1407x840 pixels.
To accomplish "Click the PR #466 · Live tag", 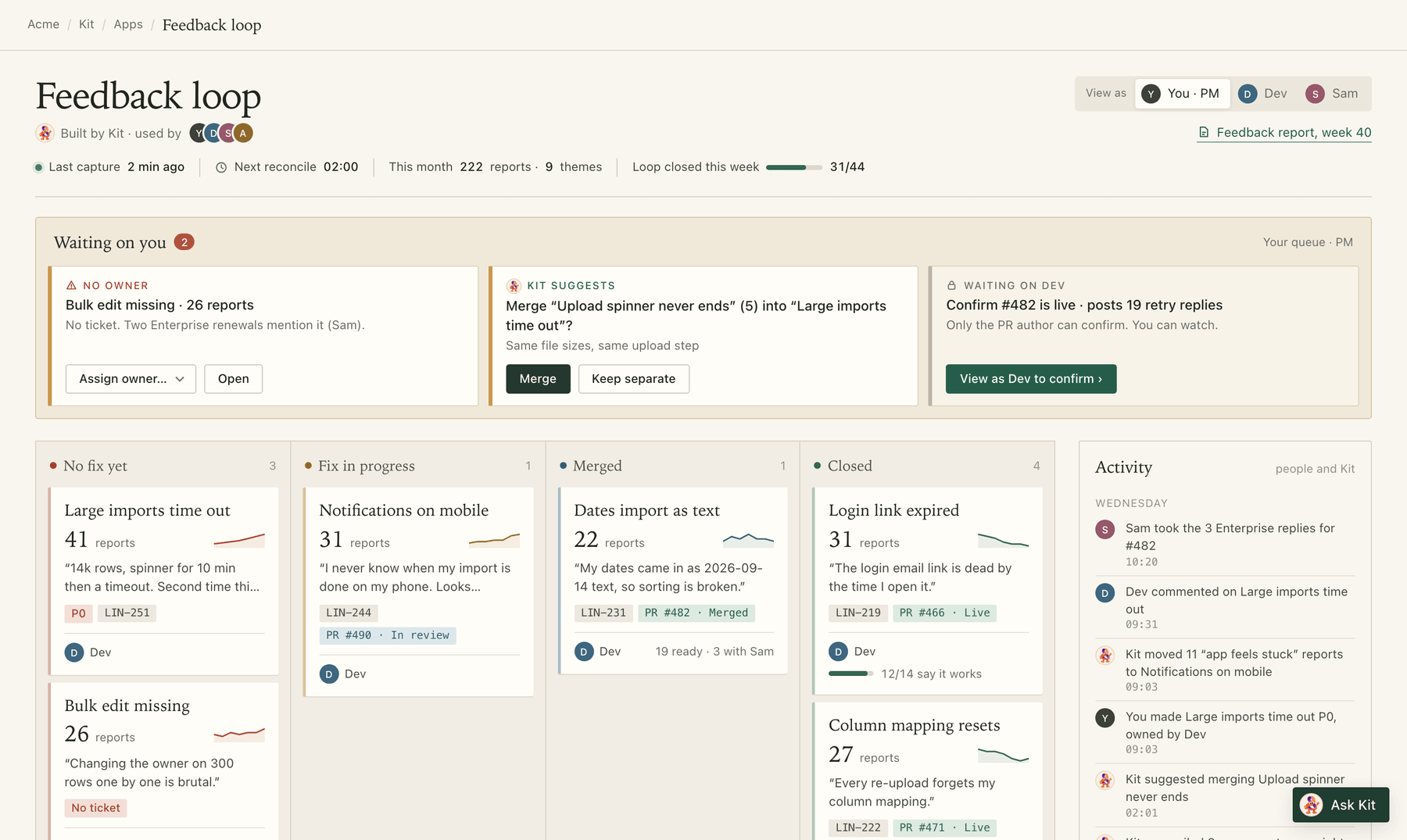I will (x=944, y=613).
